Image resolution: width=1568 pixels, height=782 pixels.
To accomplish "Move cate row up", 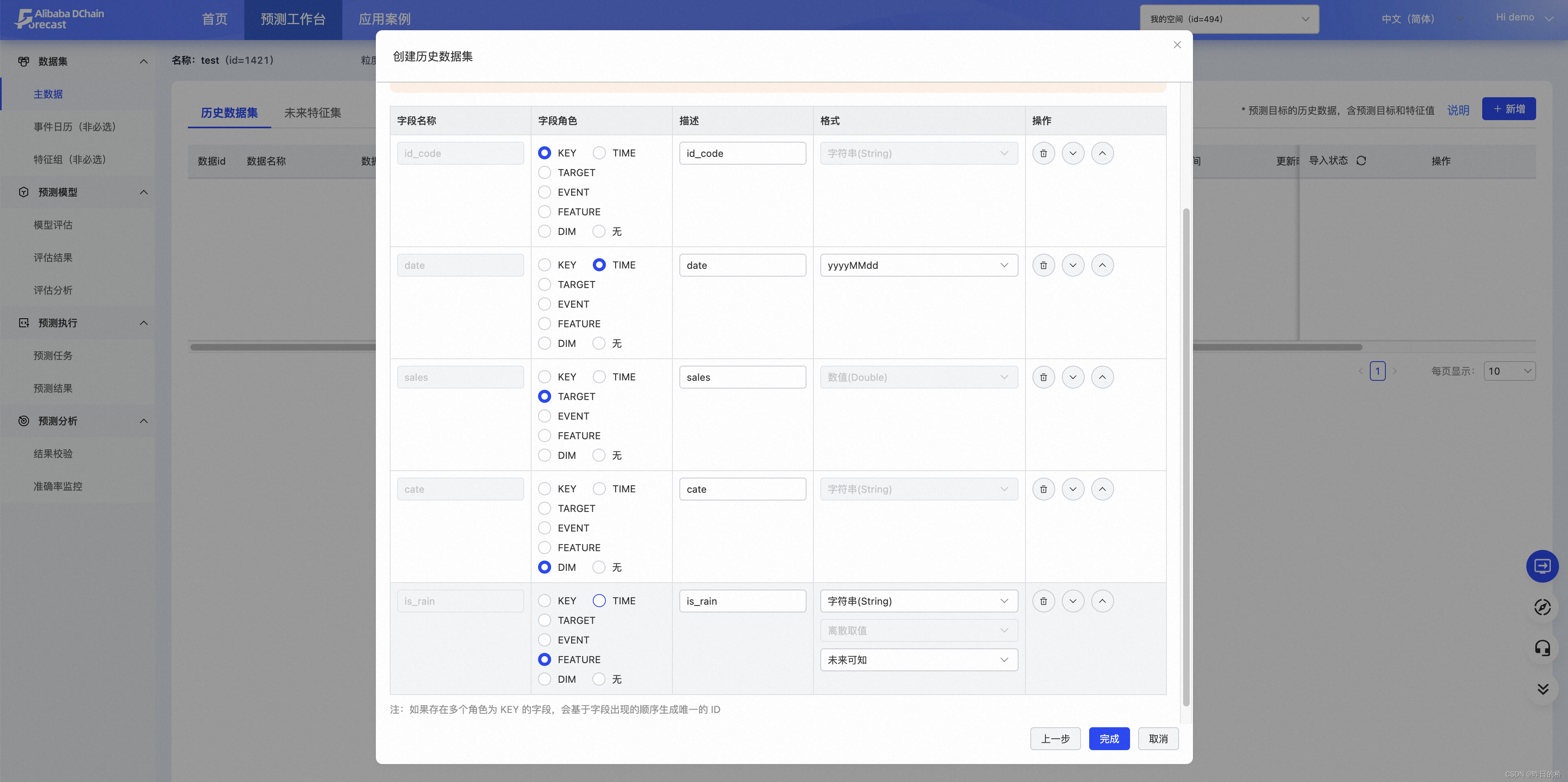I will [1102, 489].
